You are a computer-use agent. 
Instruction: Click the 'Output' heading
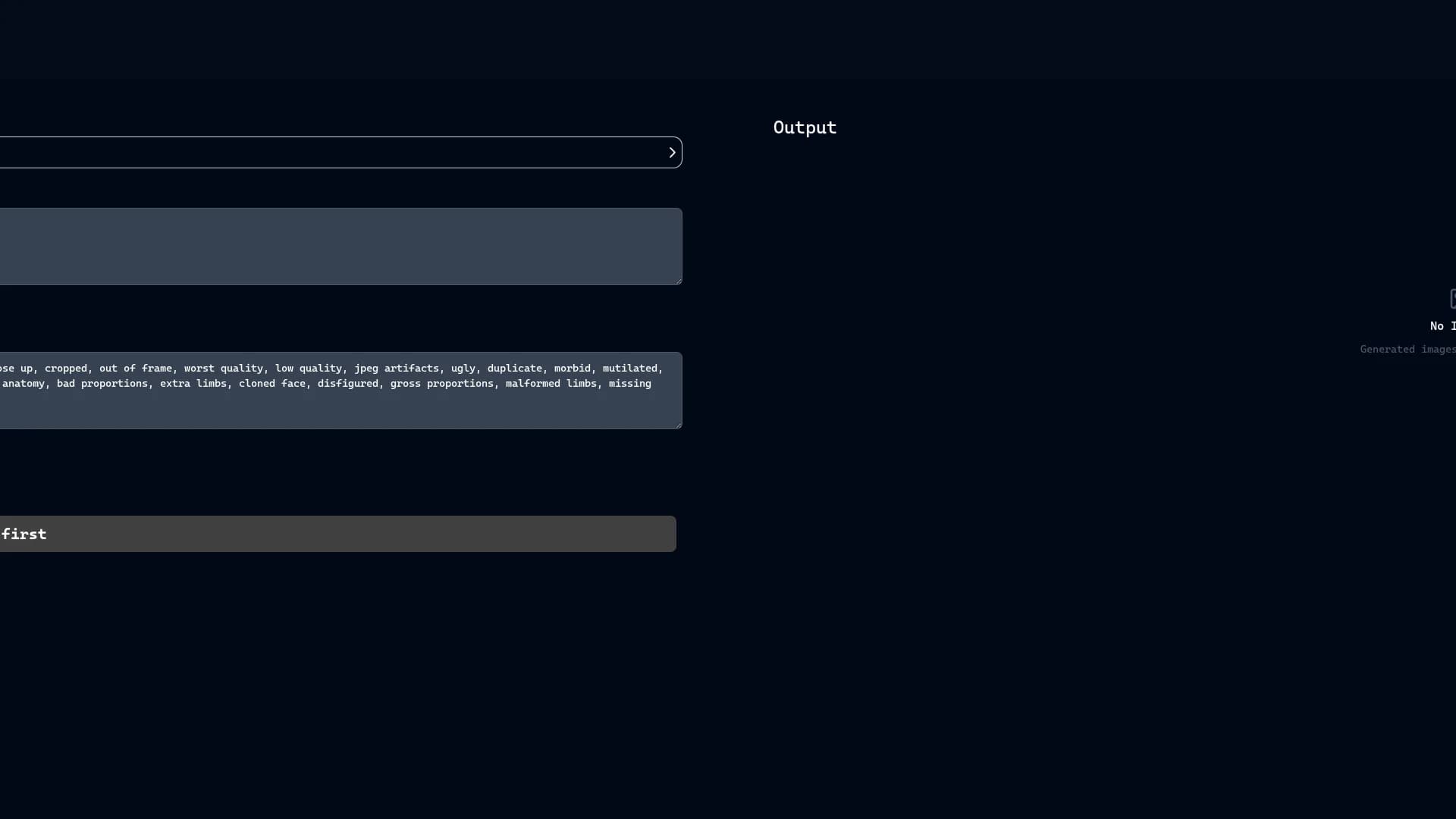pos(805,127)
